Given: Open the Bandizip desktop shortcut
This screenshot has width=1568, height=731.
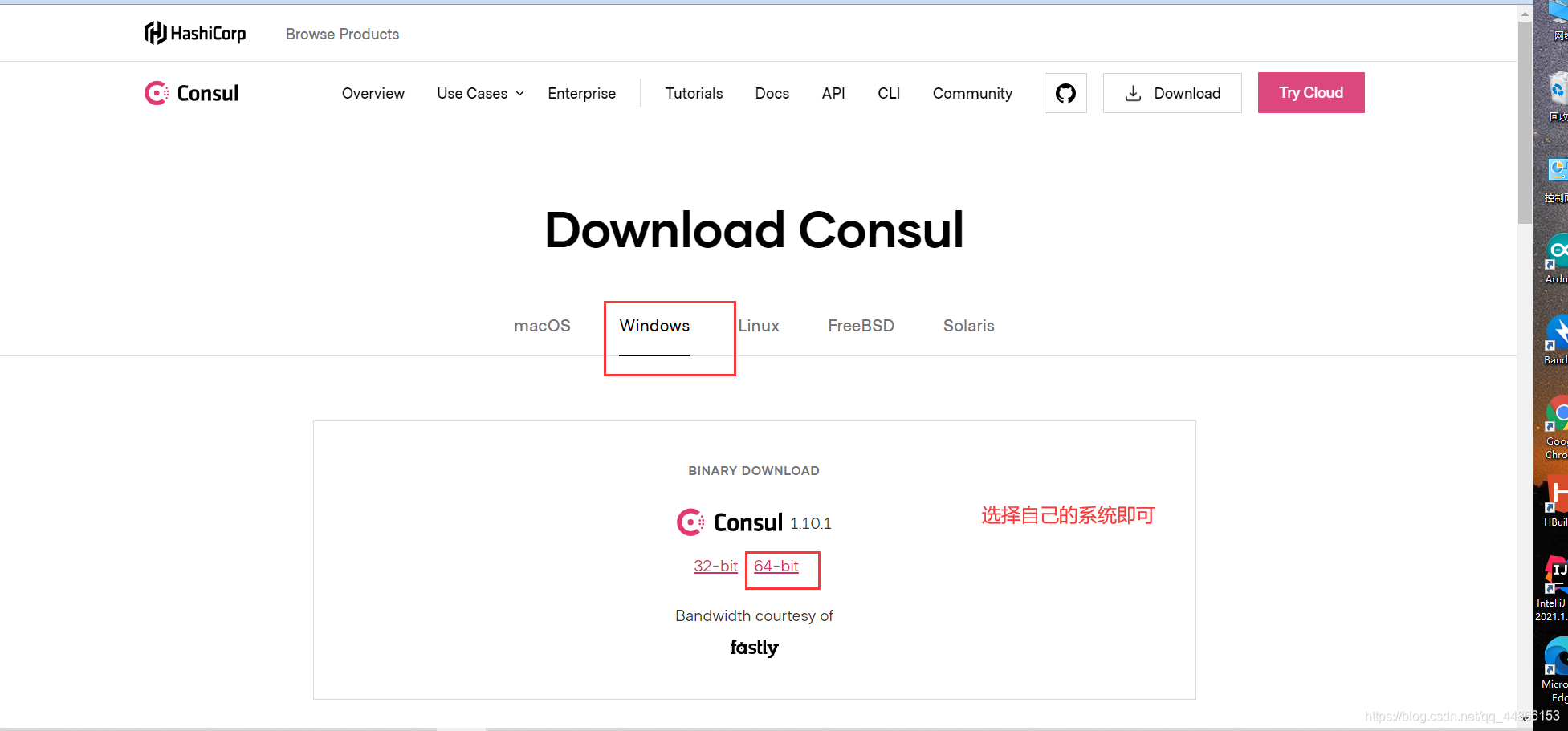Looking at the screenshot, I should [1557, 339].
